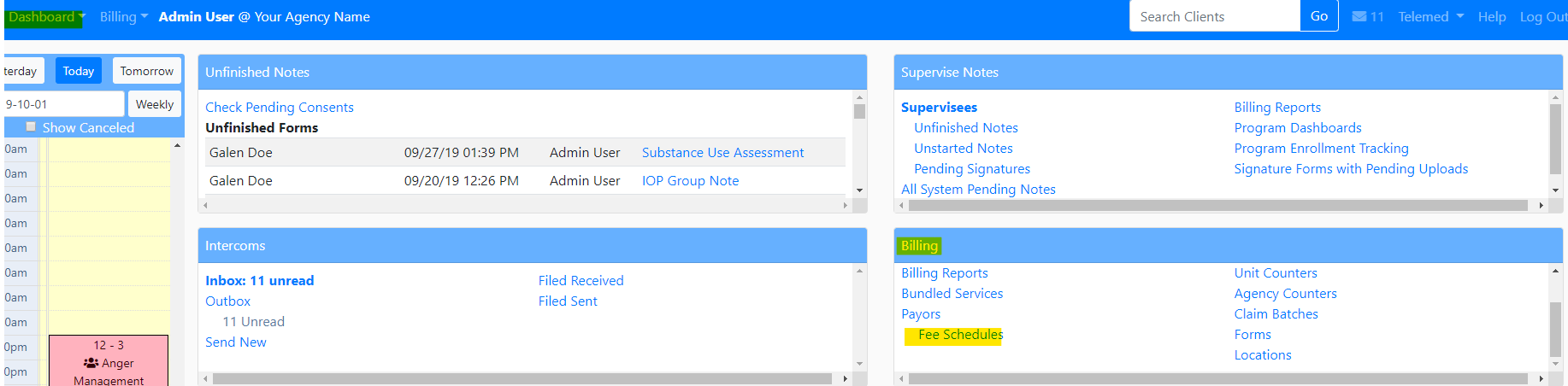
Task: Open the Unstarted Notes link
Action: coord(964,149)
